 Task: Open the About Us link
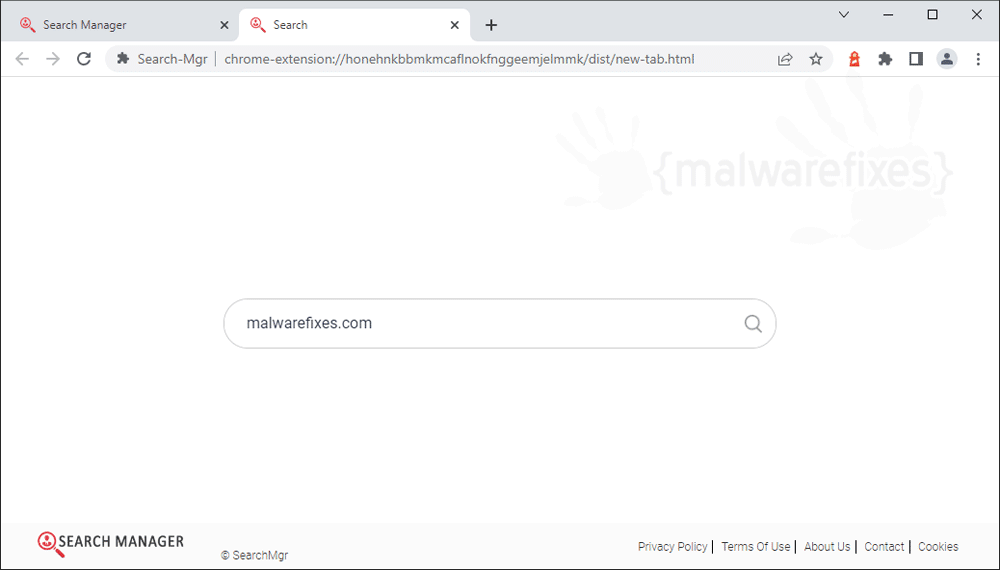tap(827, 546)
